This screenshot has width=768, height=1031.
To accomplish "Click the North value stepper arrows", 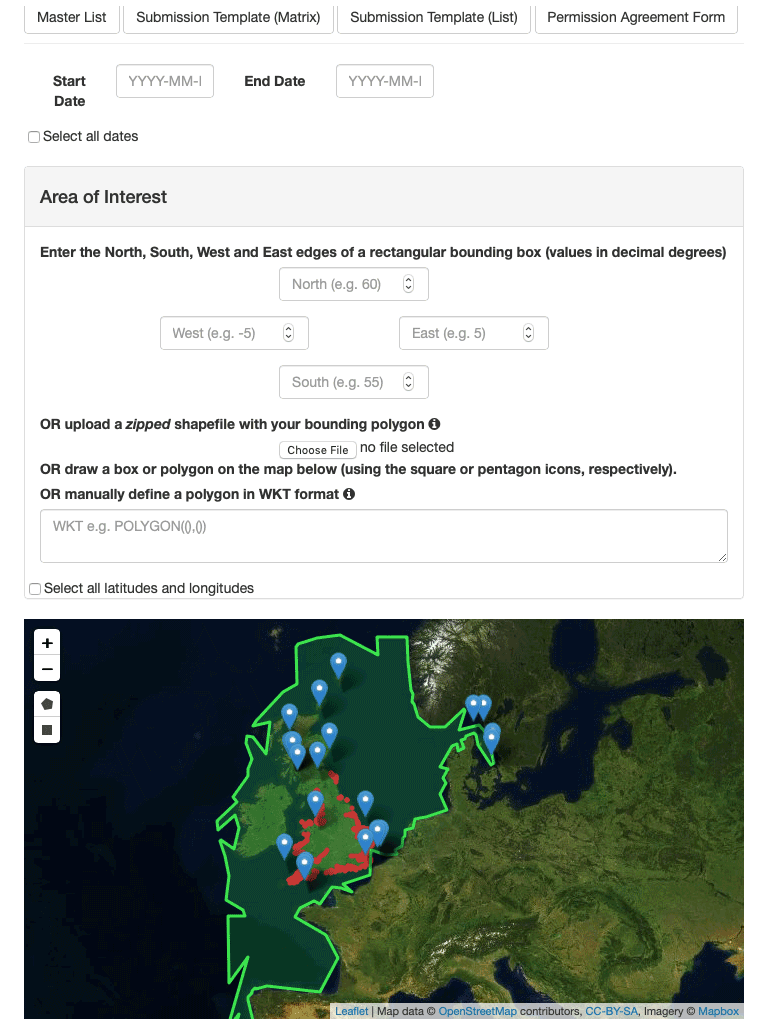I will click(x=408, y=284).
